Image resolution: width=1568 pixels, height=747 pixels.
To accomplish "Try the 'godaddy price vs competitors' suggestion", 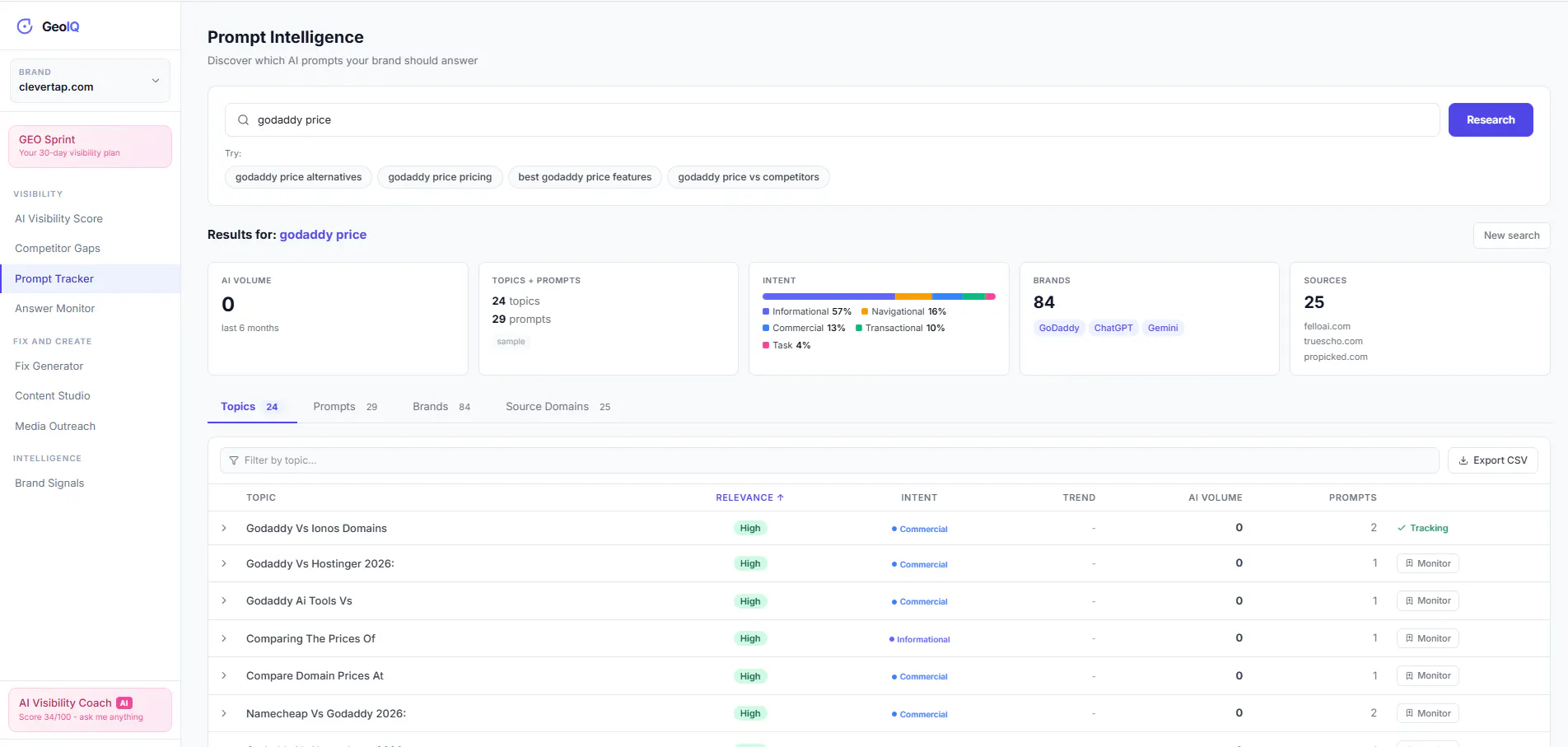I will tap(749, 177).
